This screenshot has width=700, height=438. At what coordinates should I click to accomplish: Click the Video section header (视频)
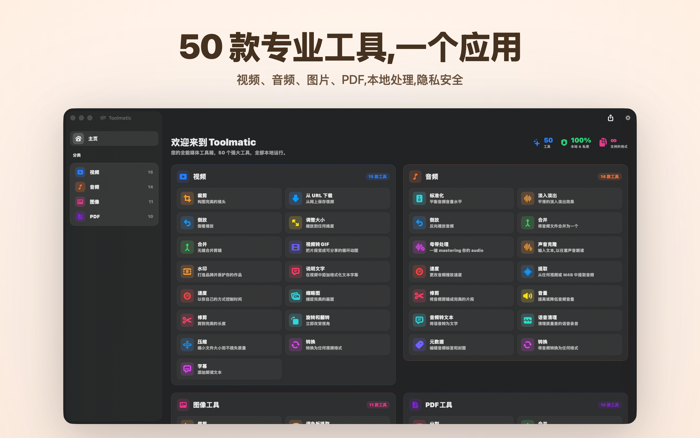pos(200,177)
